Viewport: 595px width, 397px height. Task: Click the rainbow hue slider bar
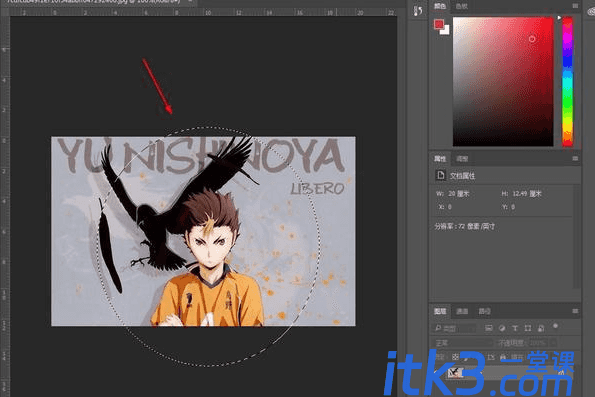click(567, 81)
